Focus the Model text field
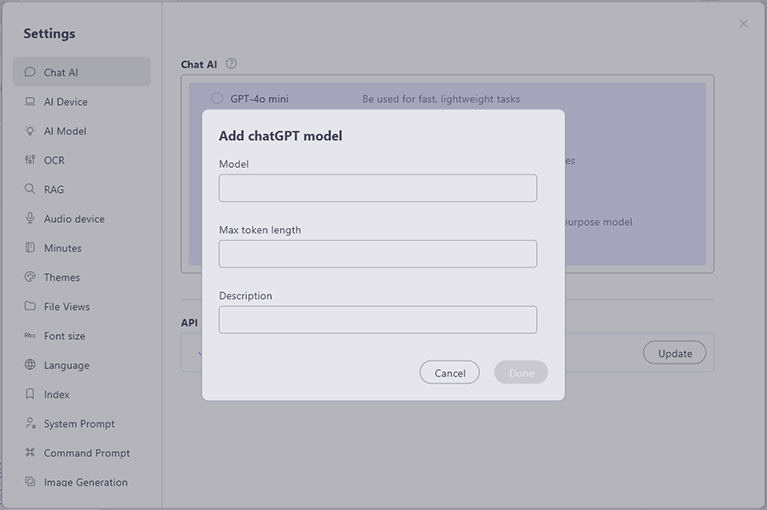This screenshot has width=767, height=510. [x=377, y=188]
